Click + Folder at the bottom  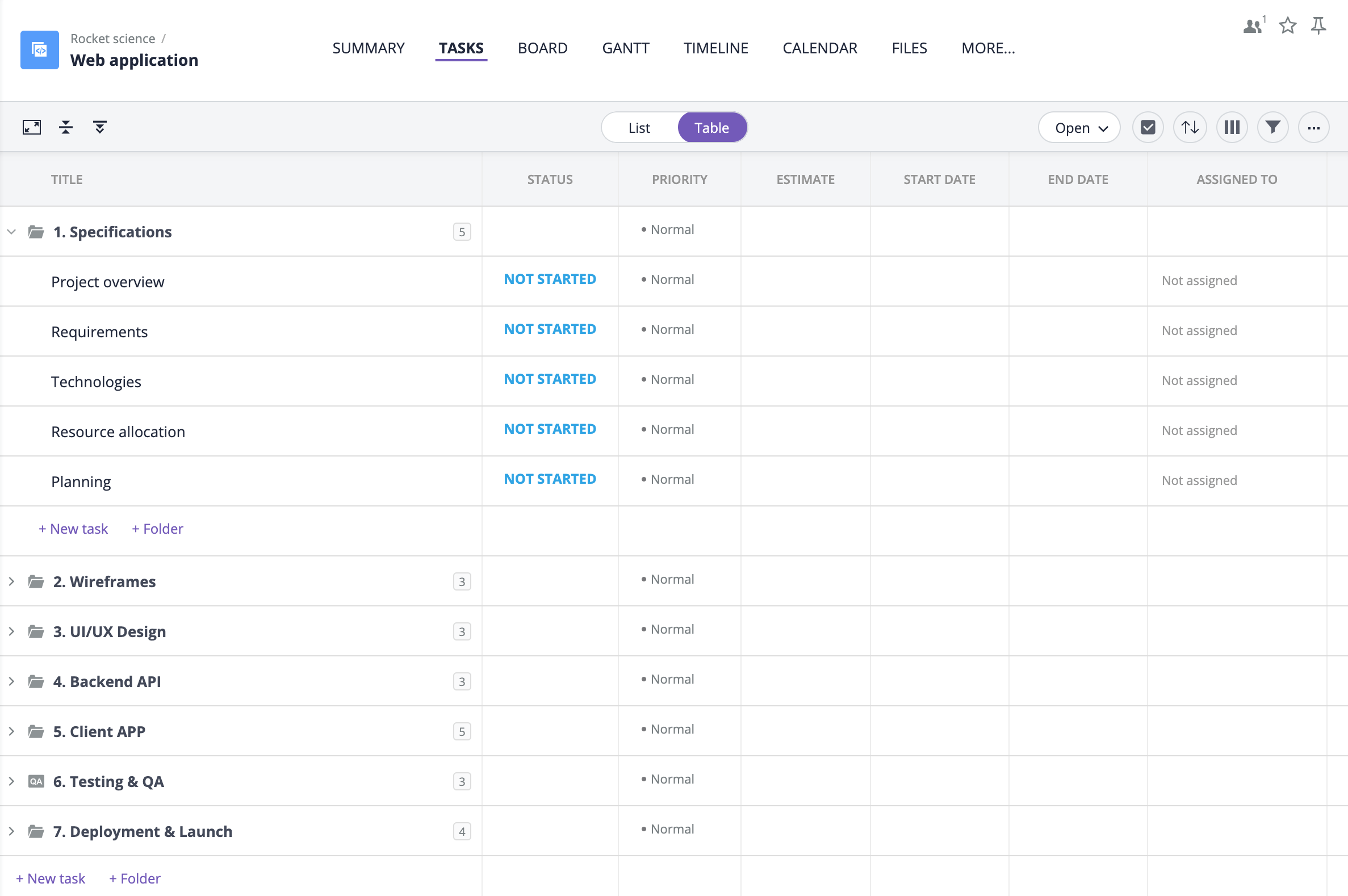click(x=135, y=878)
